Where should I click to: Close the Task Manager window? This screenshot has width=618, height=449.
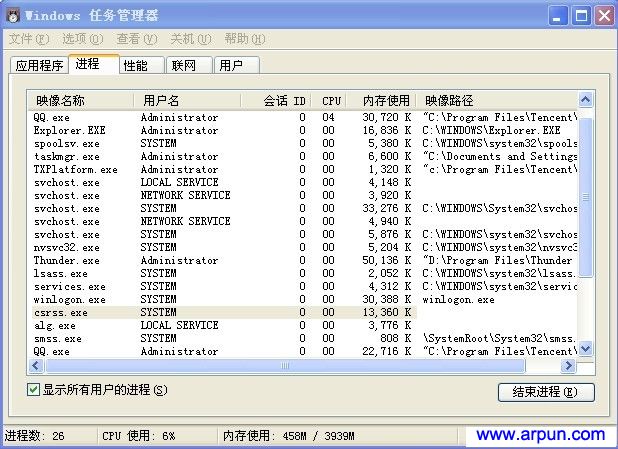605,16
